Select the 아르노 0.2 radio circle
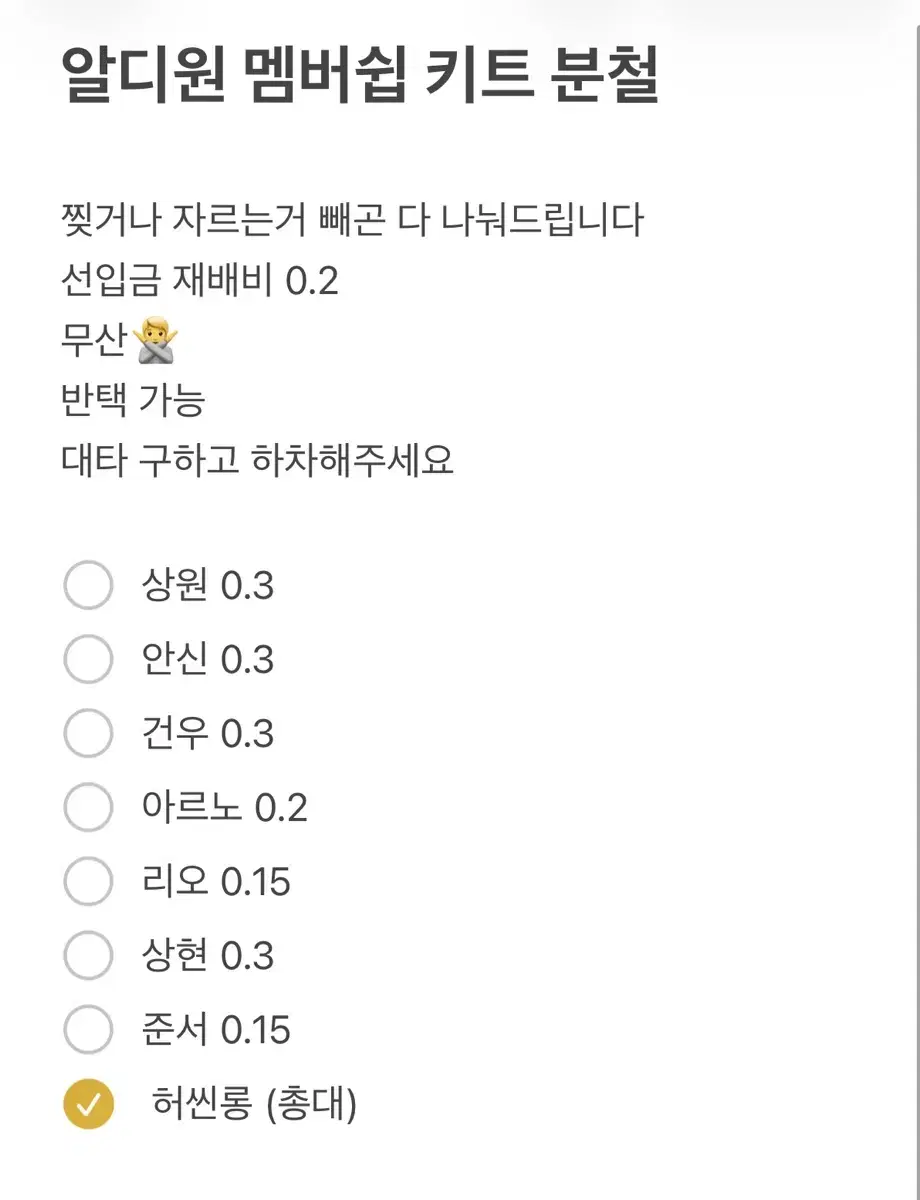This screenshot has width=920, height=1200. pos(88,808)
